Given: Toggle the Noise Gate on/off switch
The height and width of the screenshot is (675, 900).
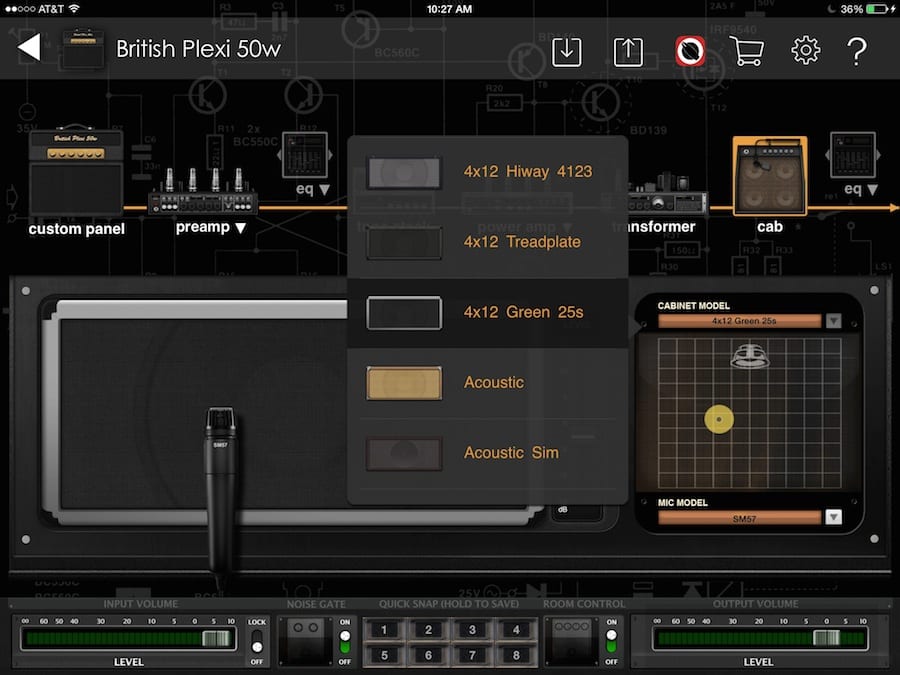Looking at the screenshot, I should coord(345,639).
